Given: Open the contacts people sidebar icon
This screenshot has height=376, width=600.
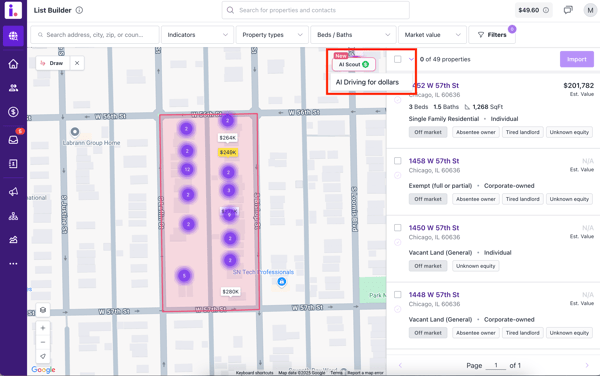Looking at the screenshot, I should pyautogui.click(x=13, y=88).
